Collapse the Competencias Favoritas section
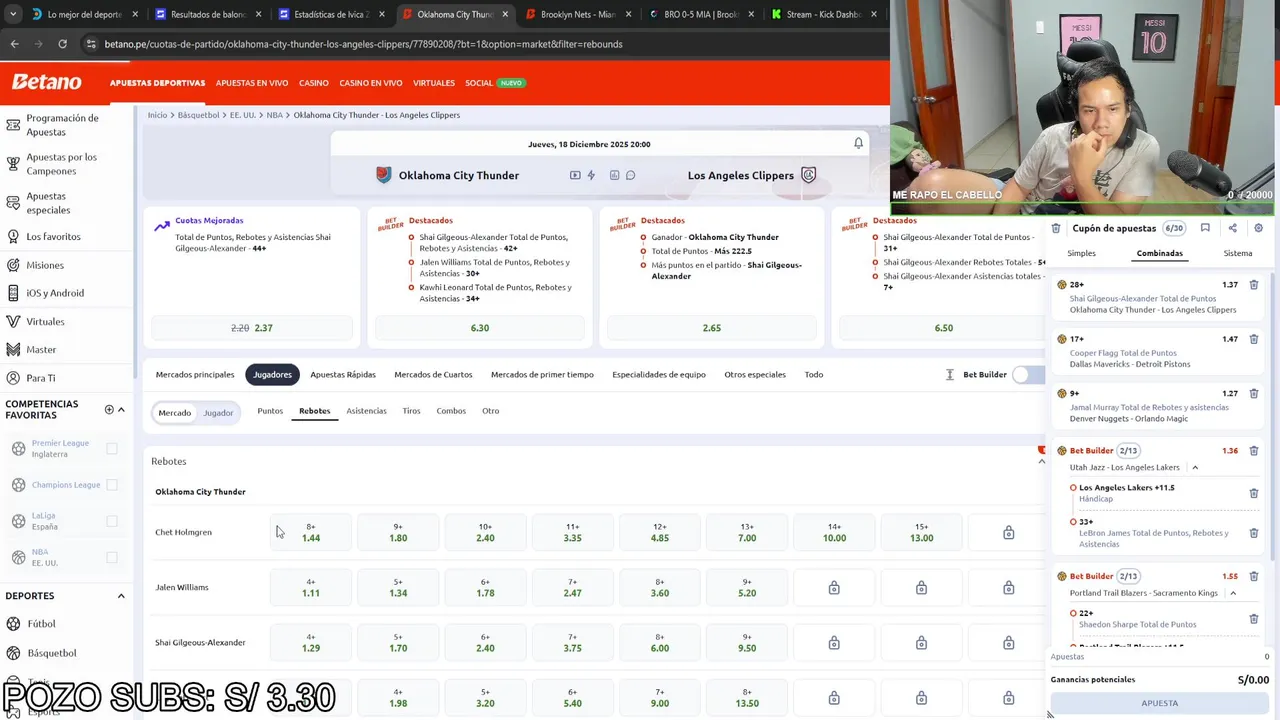This screenshot has width=1280, height=720. click(x=121, y=409)
